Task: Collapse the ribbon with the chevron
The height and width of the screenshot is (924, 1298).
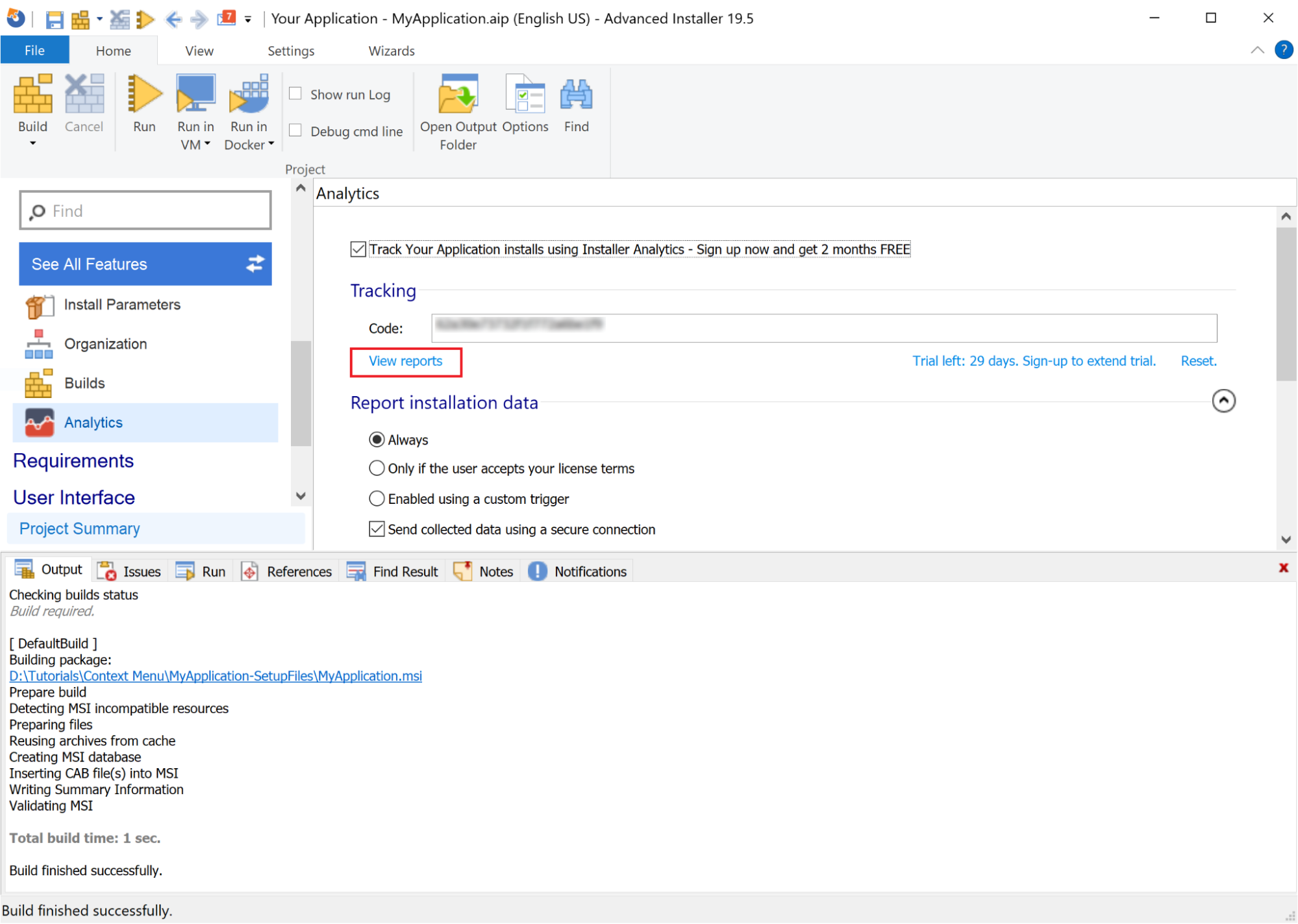Action: 1257,50
